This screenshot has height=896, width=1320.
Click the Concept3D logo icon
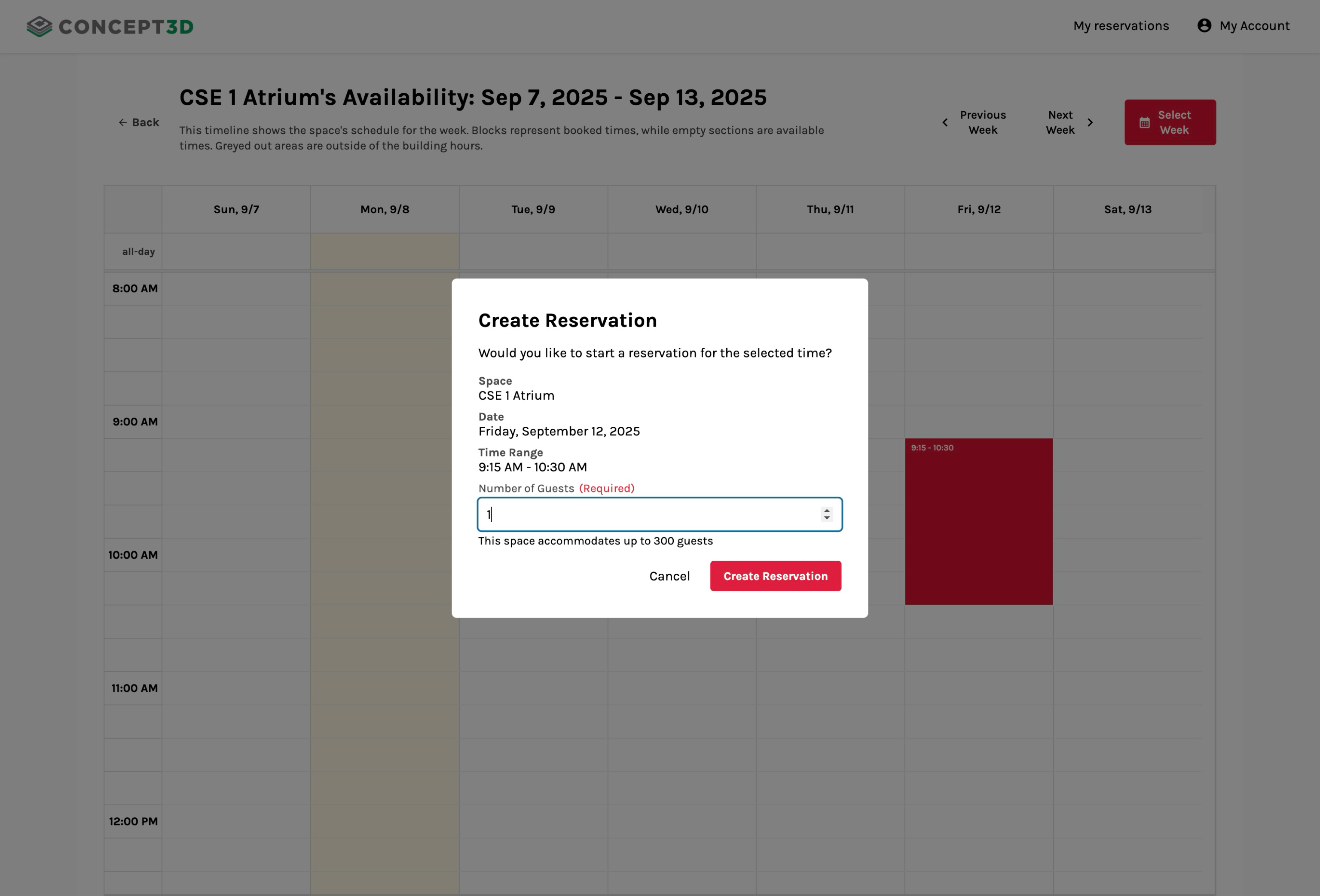click(x=39, y=26)
